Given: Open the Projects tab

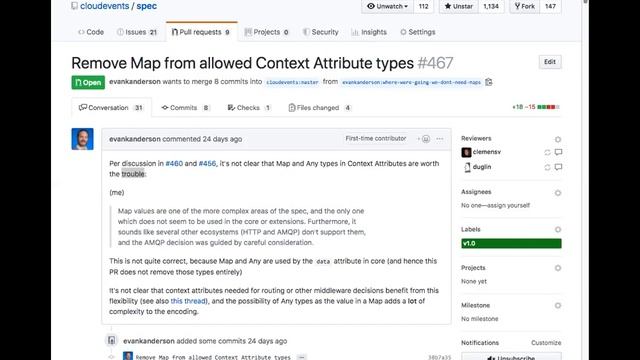Looking at the screenshot, I should [267, 32].
